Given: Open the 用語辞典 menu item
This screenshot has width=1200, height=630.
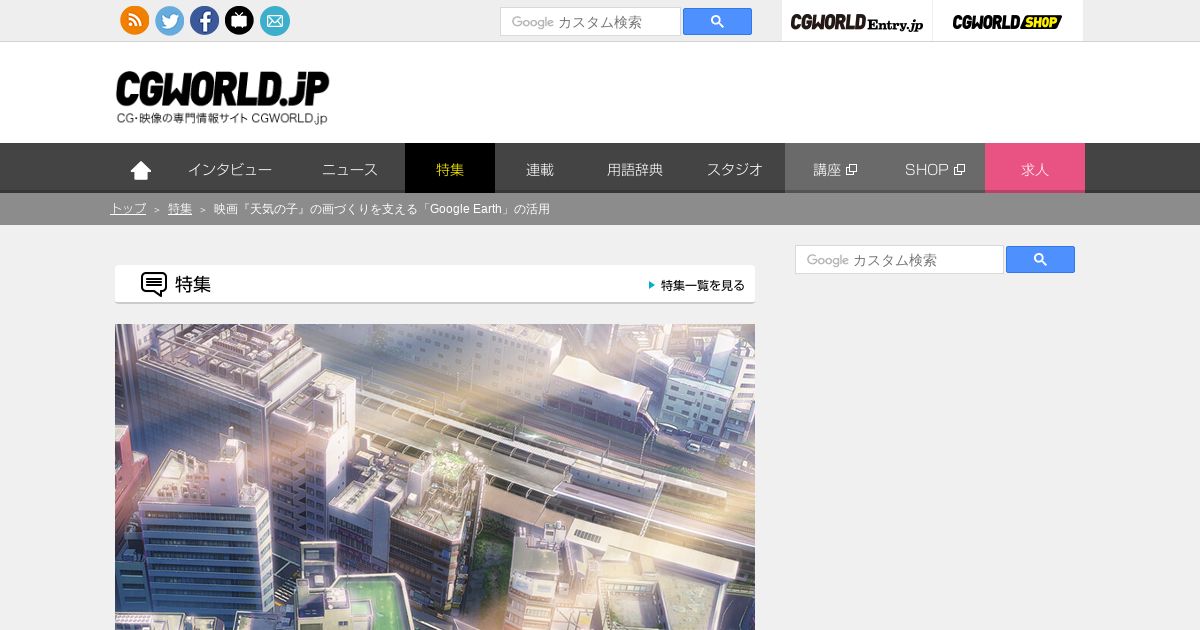Looking at the screenshot, I should [x=635, y=169].
